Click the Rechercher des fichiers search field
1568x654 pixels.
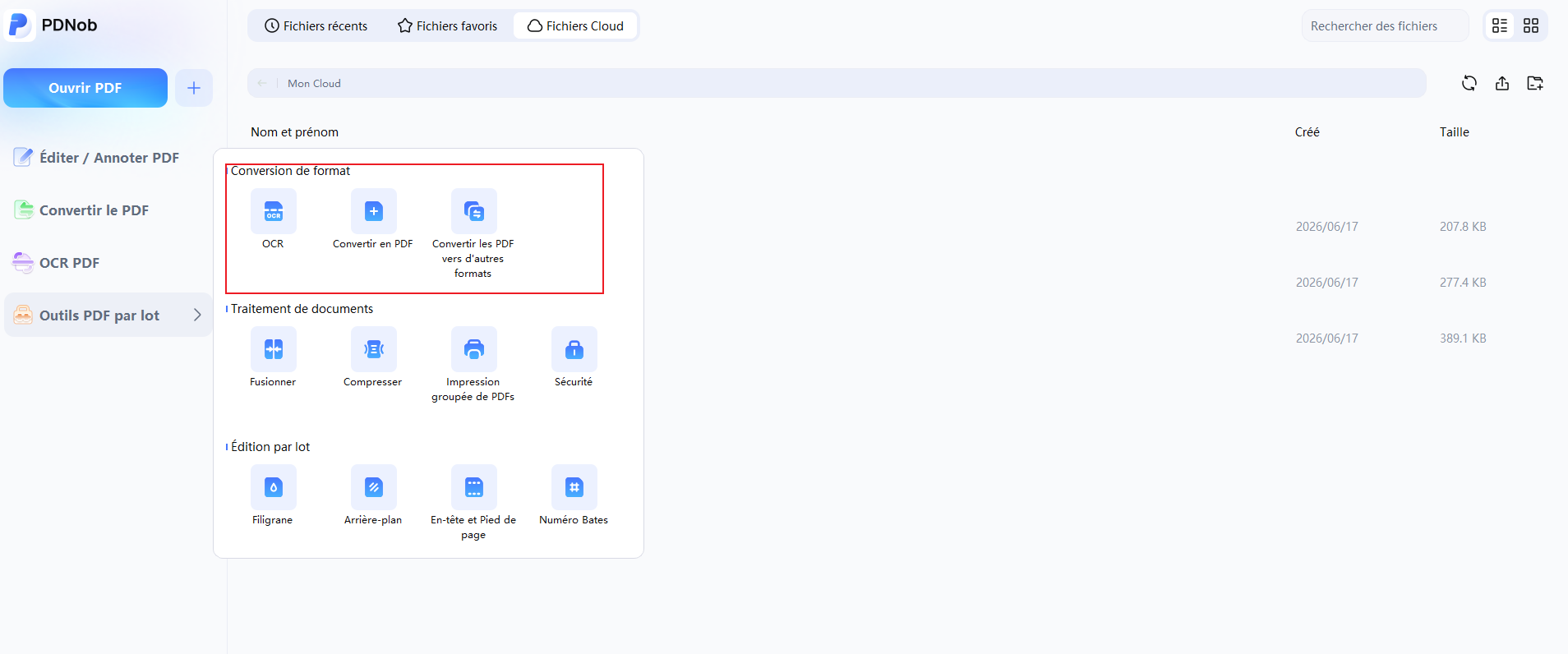tap(1386, 26)
